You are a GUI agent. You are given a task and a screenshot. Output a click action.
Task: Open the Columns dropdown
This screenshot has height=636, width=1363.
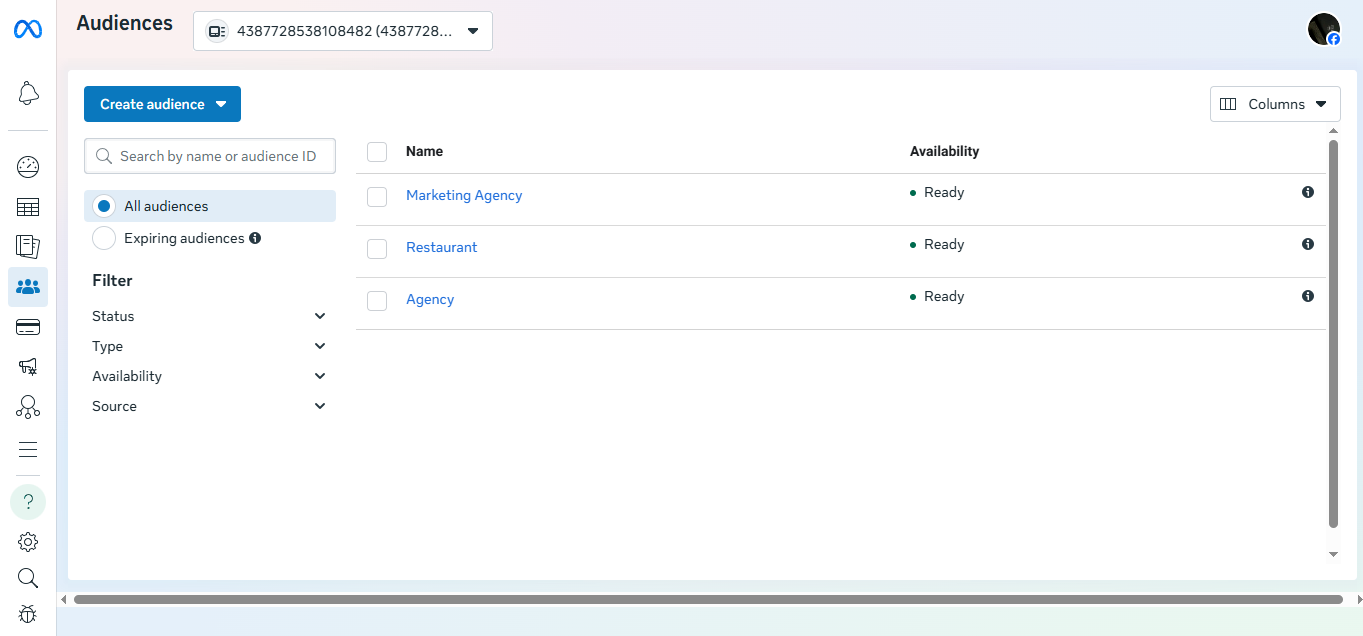coord(1275,104)
